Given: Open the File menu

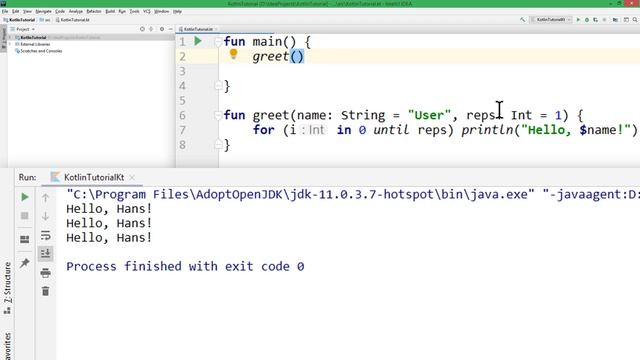Looking at the screenshot, I should point(5,12).
